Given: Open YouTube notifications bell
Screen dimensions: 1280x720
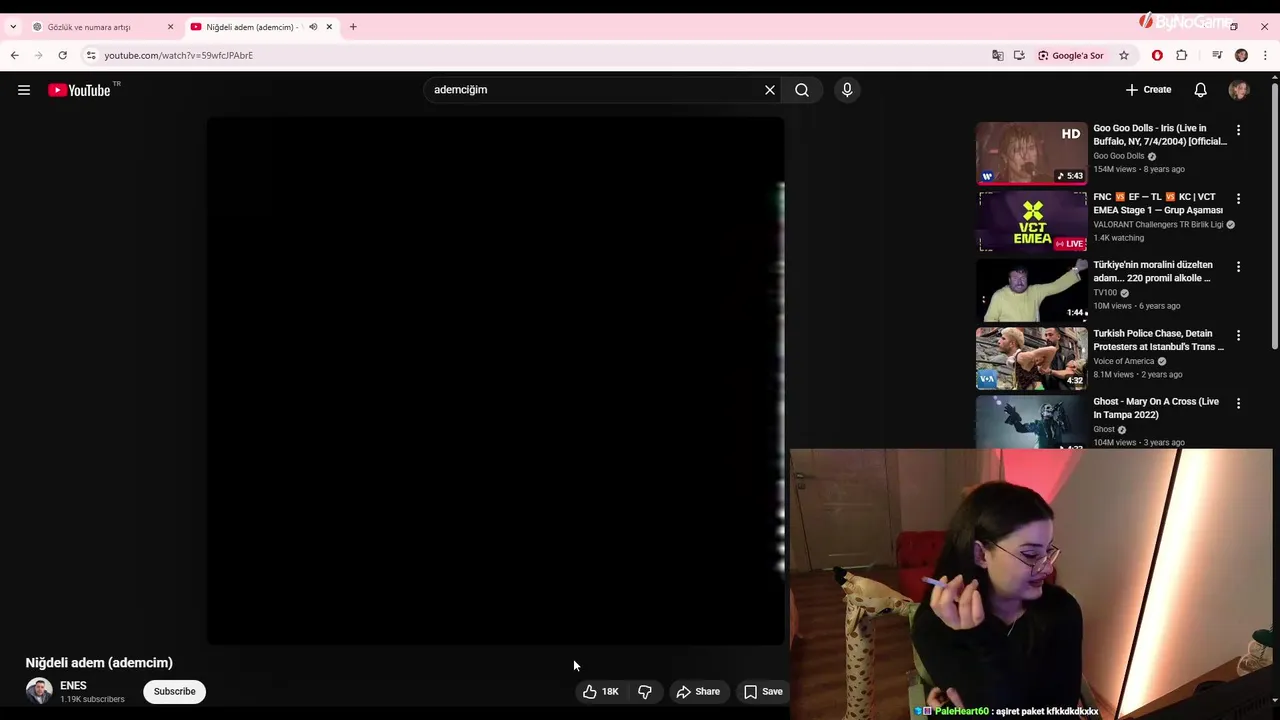Looking at the screenshot, I should [1200, 90].
